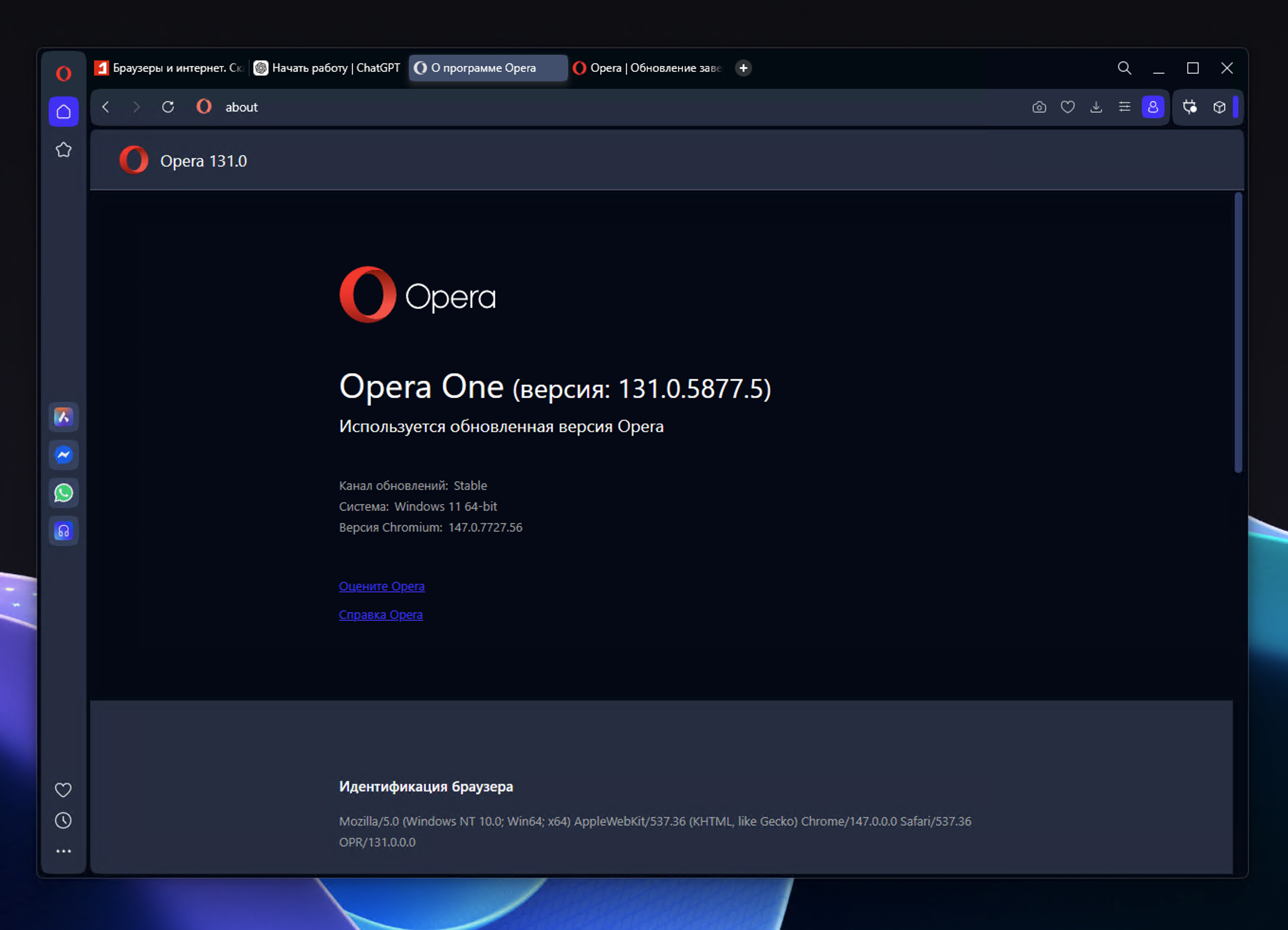Open the sidebar settings three-dots menu
Screen dimensions: 1288x930
[63, 851]
